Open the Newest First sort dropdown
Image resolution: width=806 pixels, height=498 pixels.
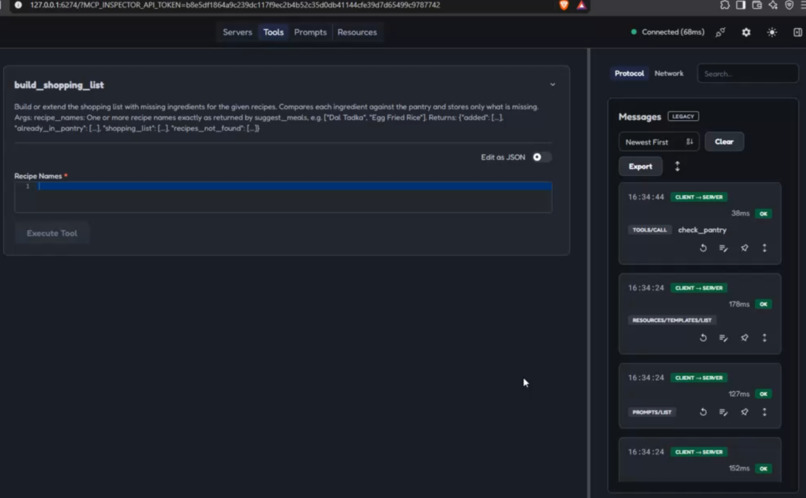659,142
